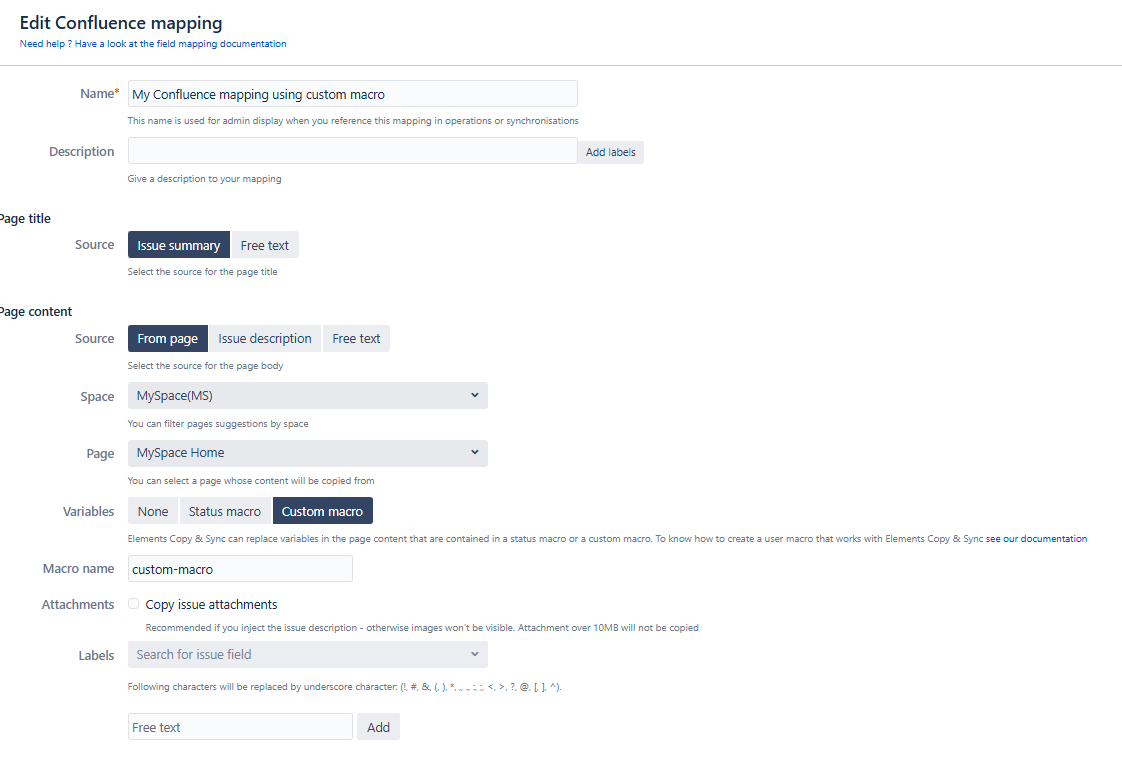1122x758 pixels.
Task: Select "None" for Variables
Action: pyautogui.click(x=152, y=510)
